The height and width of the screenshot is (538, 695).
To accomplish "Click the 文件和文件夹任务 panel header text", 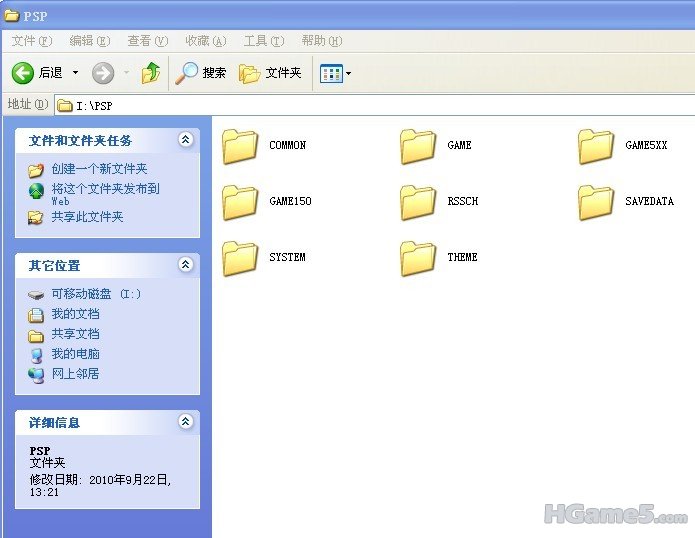I will pyautogui.click(x=80, y=141).
